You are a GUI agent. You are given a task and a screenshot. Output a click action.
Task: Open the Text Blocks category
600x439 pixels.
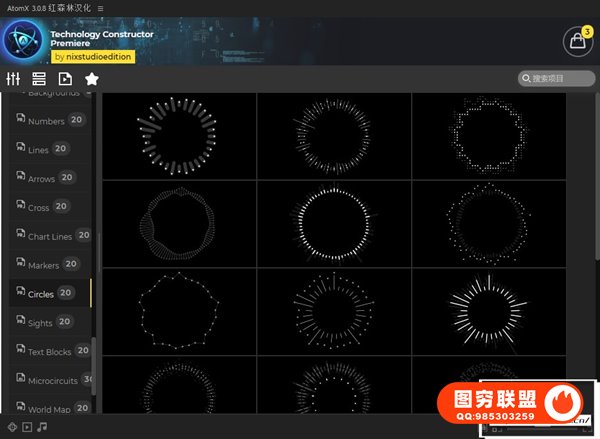49,351
